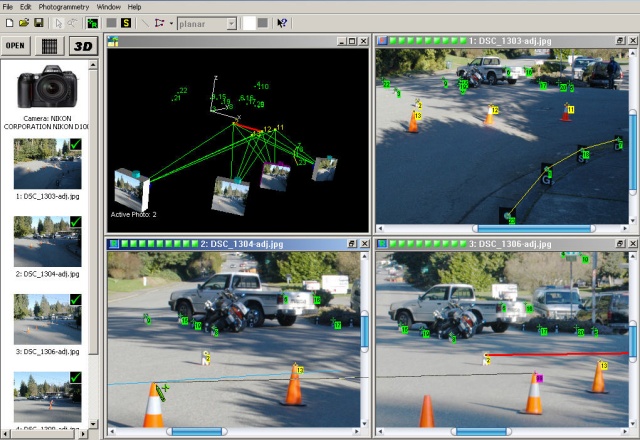Open the Window menu
This screenshot has width=640, height=440.
coord(109,6)
